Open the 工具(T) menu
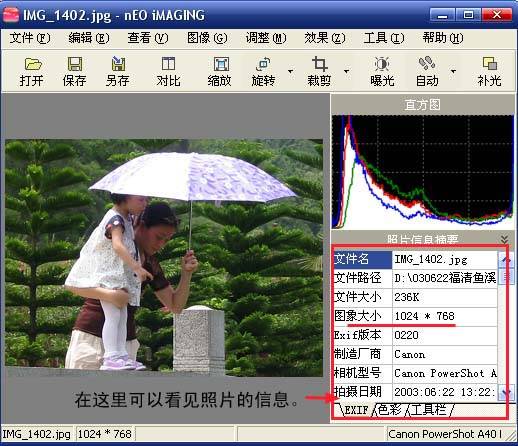Screen dimensions: 518x446 [384, 38]
